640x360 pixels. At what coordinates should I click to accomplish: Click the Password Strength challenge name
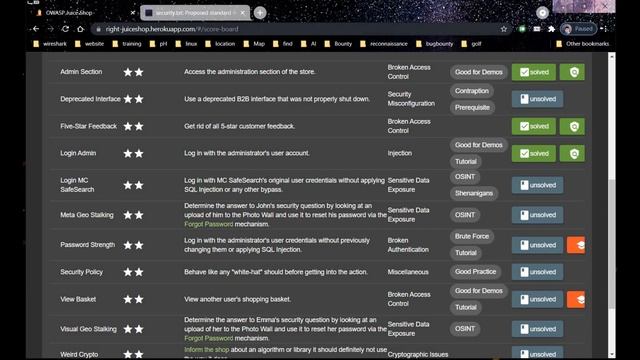click(x=87, y=245)
